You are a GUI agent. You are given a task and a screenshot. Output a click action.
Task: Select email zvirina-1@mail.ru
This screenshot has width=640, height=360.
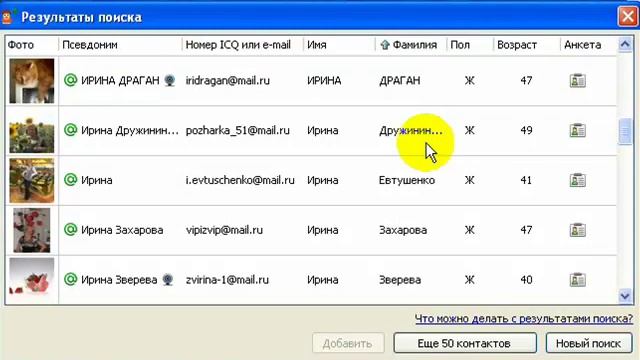[227, 280]
